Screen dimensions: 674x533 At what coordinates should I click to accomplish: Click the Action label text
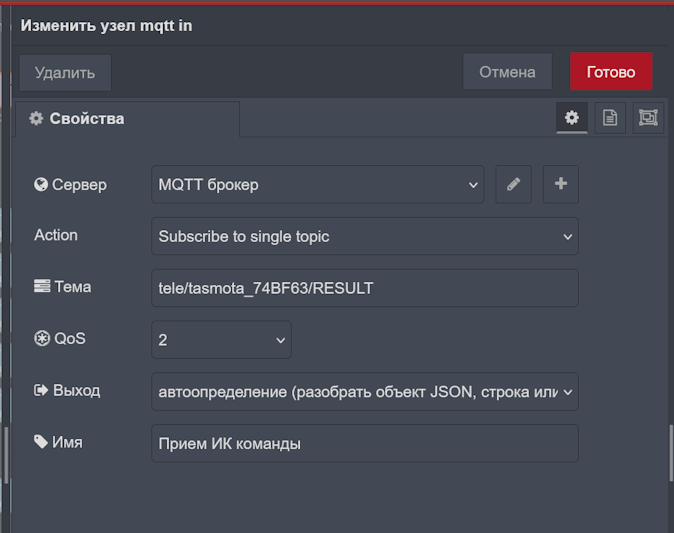pos(56,235)
